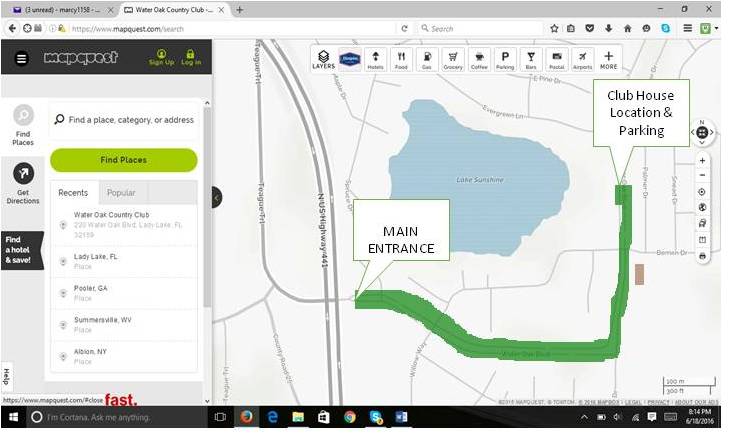Open the Help tab at sidebar bottom
730x434 pixels.
click(7, 376)
